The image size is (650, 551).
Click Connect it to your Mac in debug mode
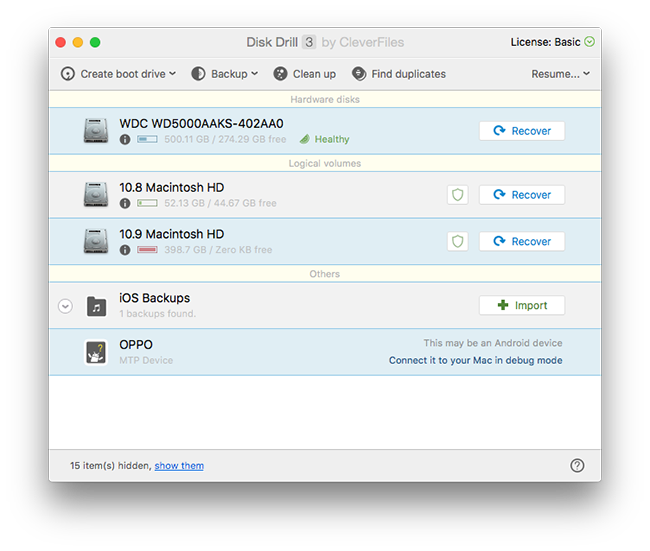(x=475, y=360)
